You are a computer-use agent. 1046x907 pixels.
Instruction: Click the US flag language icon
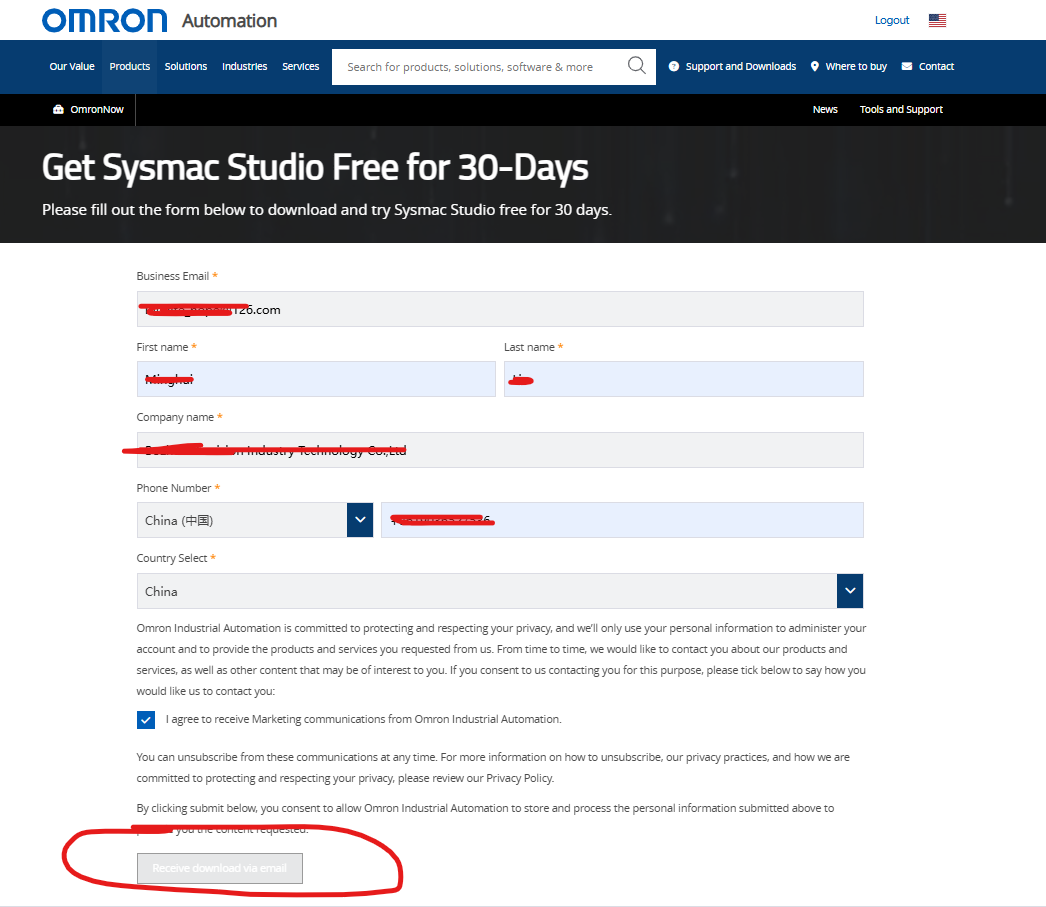coord(937,20)
